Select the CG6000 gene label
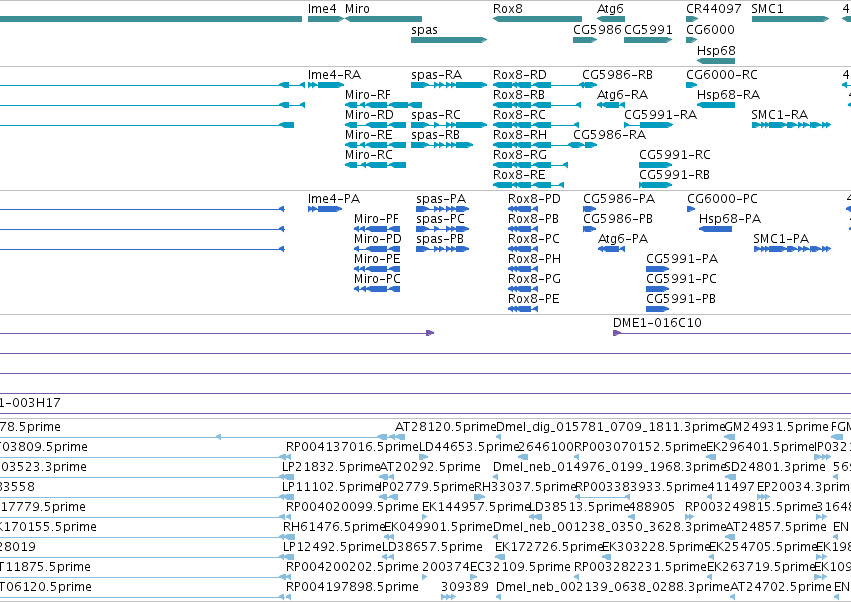 pyautogui.click(x=710, y=30)
